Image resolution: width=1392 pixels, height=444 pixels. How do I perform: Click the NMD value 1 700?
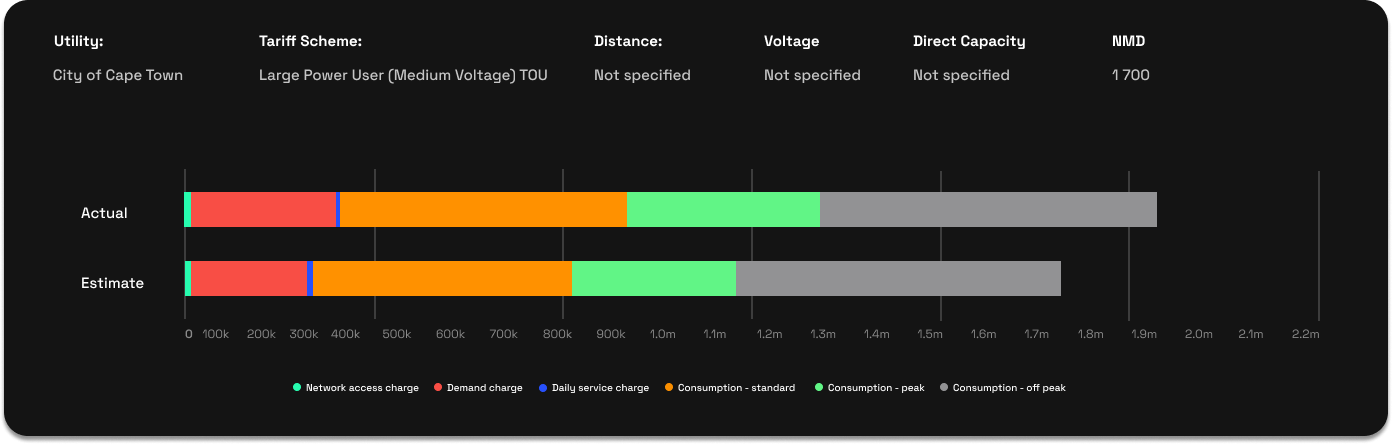pyautogui.click(x=1130, y=75)
